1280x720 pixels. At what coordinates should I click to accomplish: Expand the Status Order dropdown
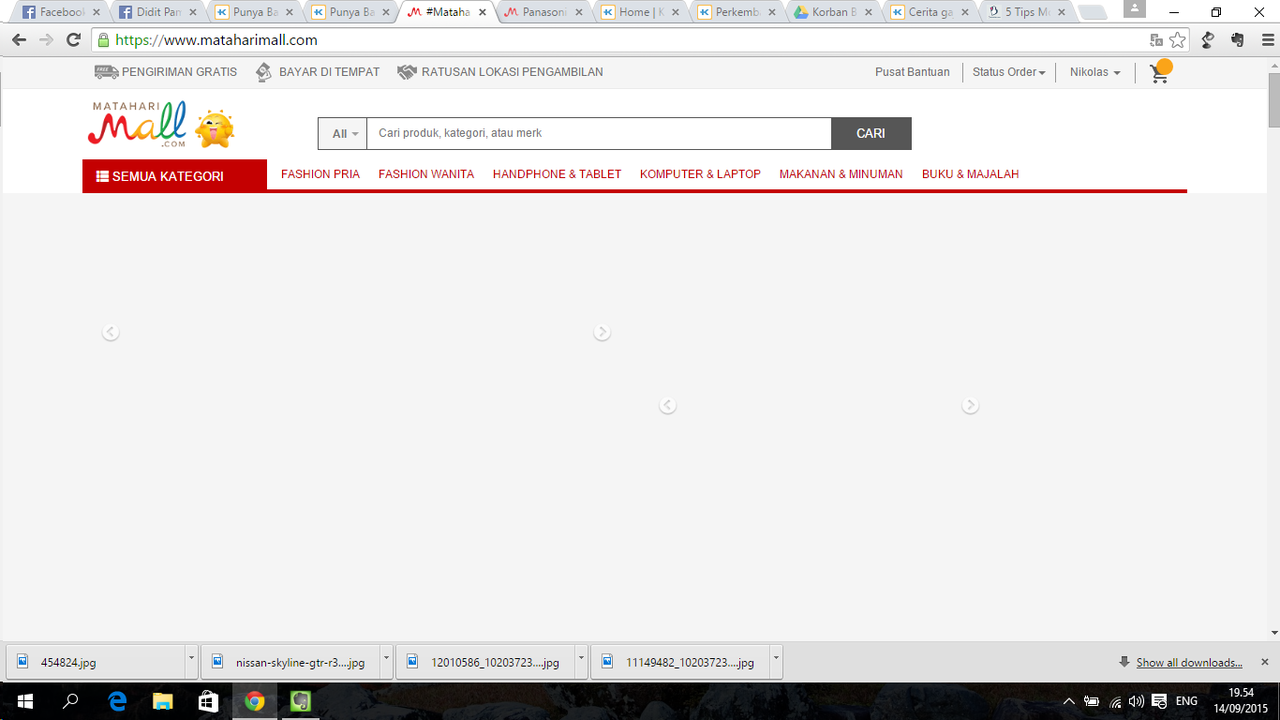point(1008,72)
